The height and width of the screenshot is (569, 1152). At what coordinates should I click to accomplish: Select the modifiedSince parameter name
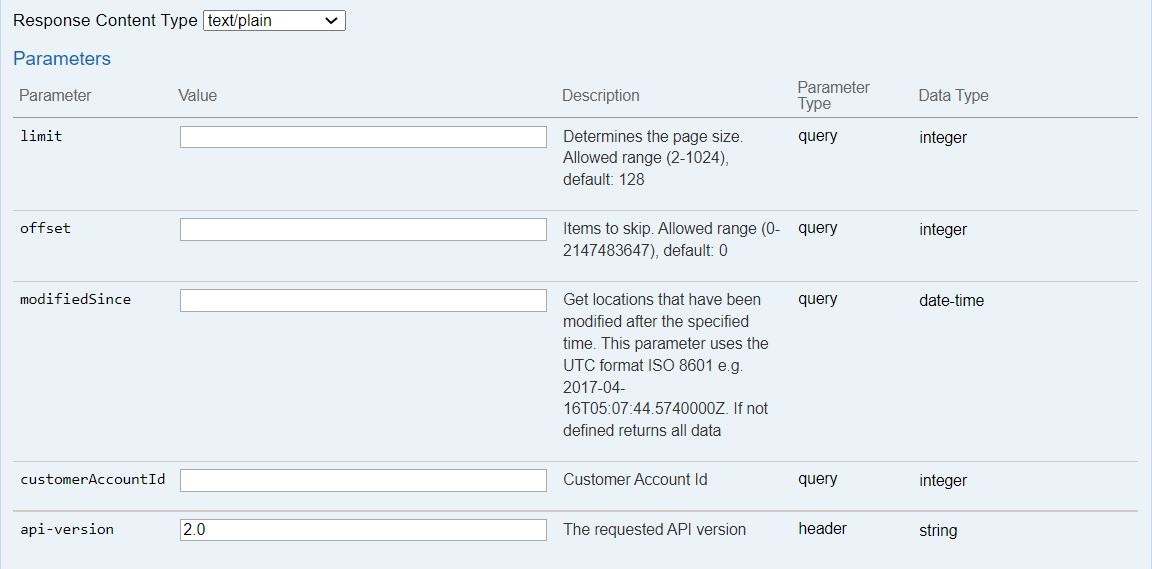tap(75, 299)
